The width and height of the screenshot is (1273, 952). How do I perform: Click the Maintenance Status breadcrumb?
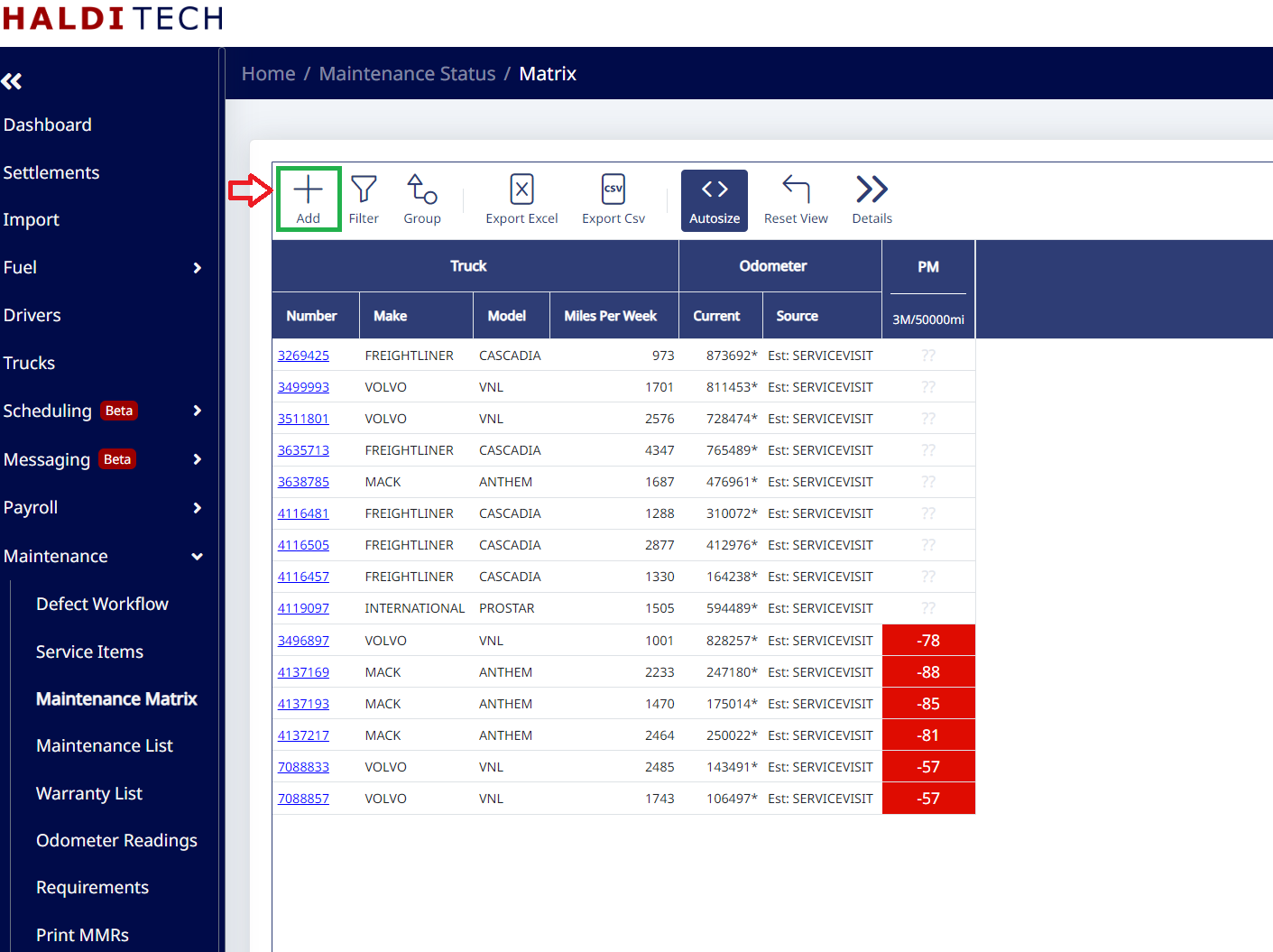pos(407,74)
